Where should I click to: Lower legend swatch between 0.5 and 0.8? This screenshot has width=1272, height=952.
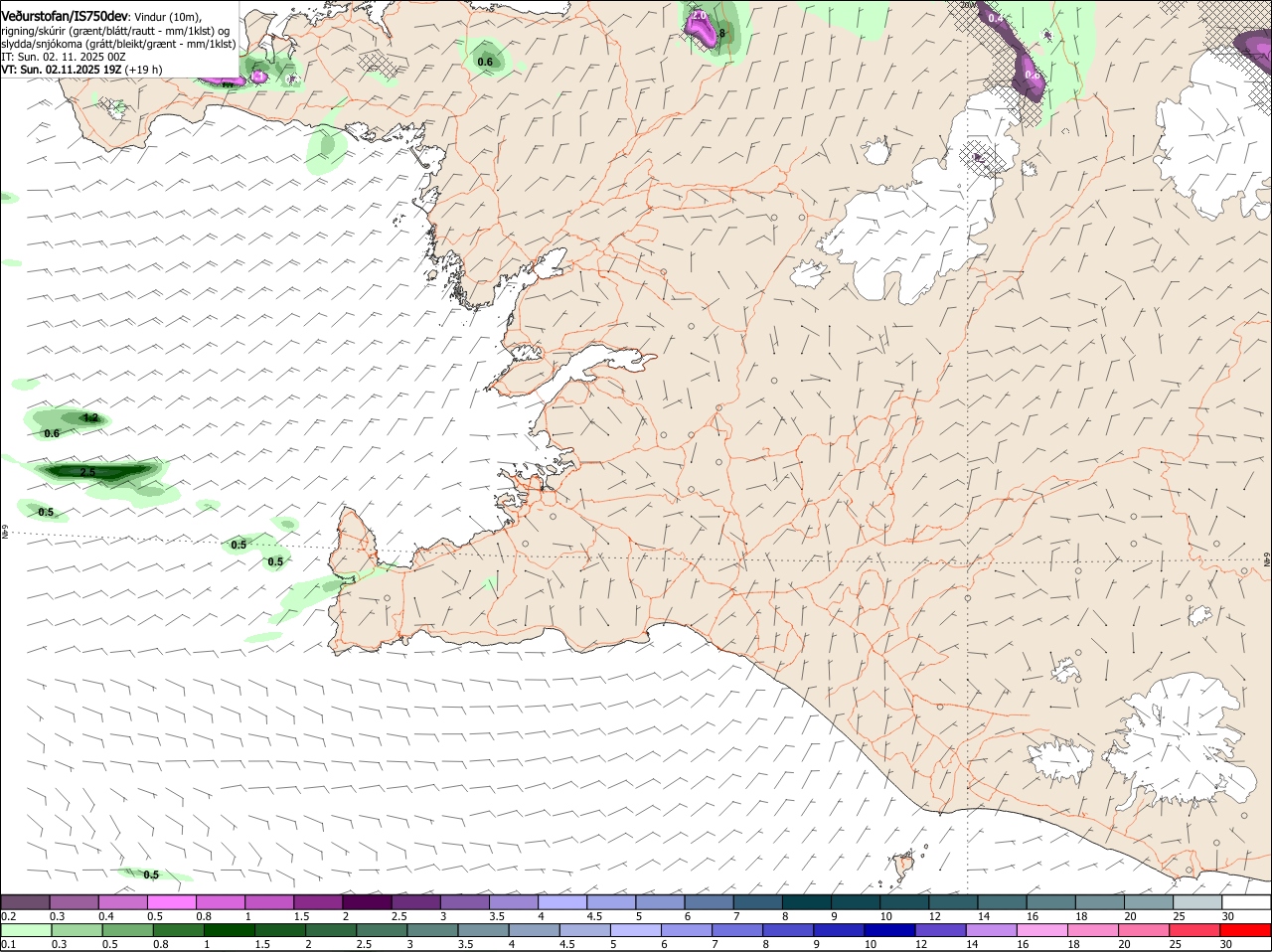click(127, 930)
